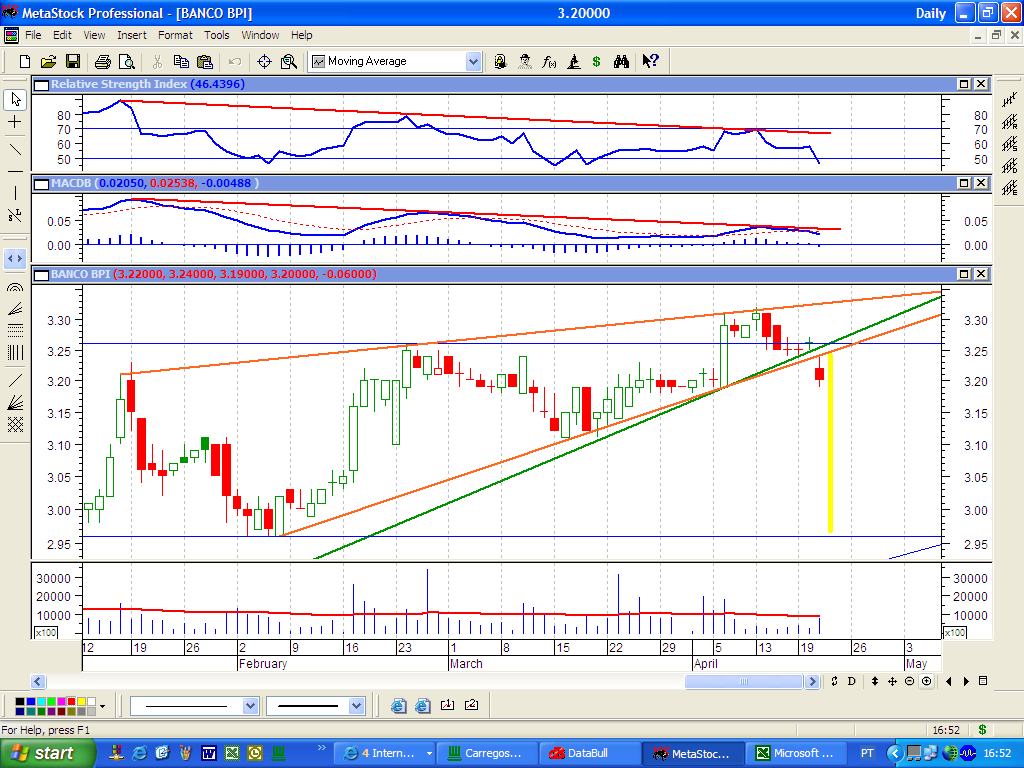Close the MACDB indicator pane

click(x=981, y=183)
